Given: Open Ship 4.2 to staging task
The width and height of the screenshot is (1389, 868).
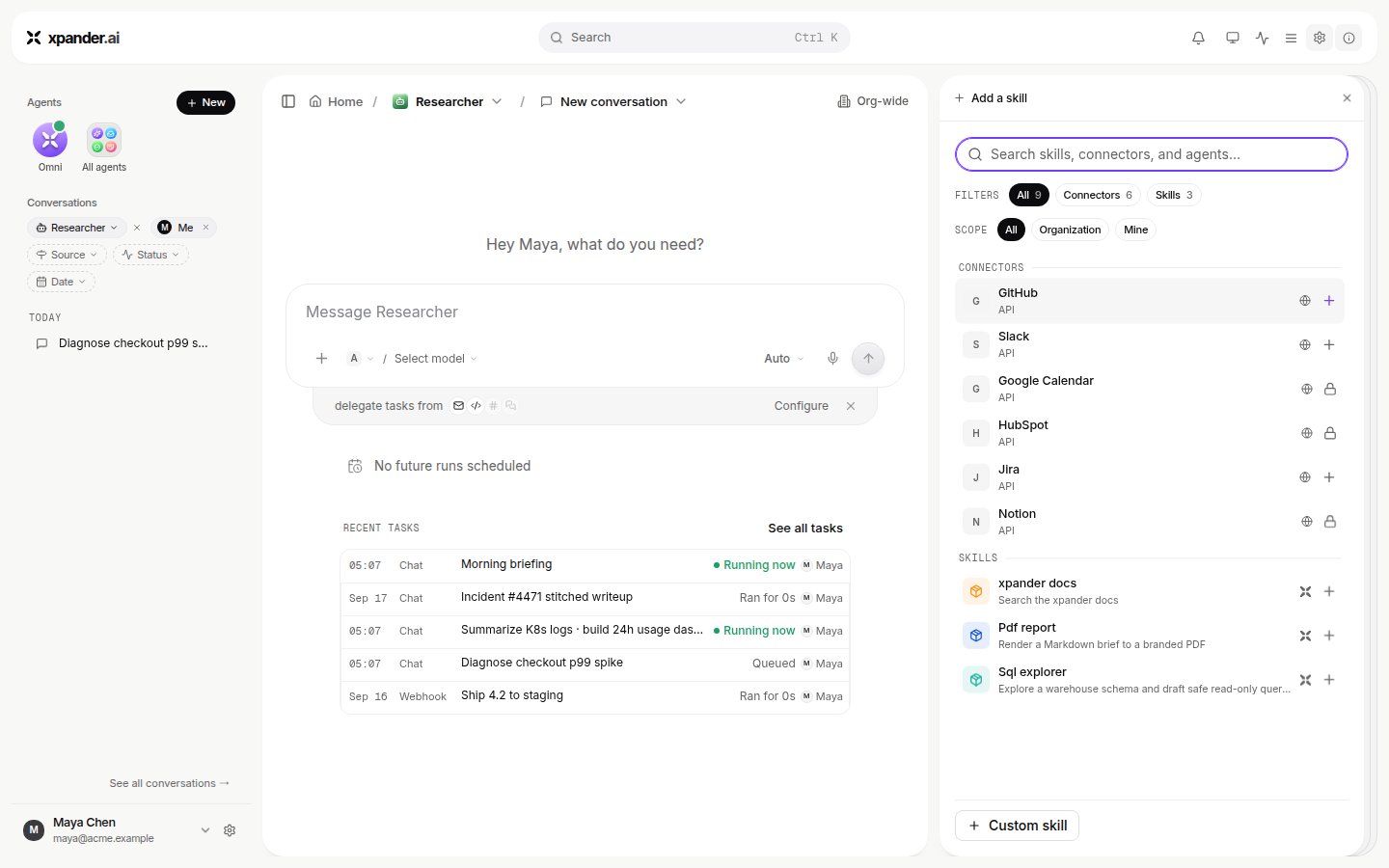Looking at the screenshot, I should click(595, 696).
